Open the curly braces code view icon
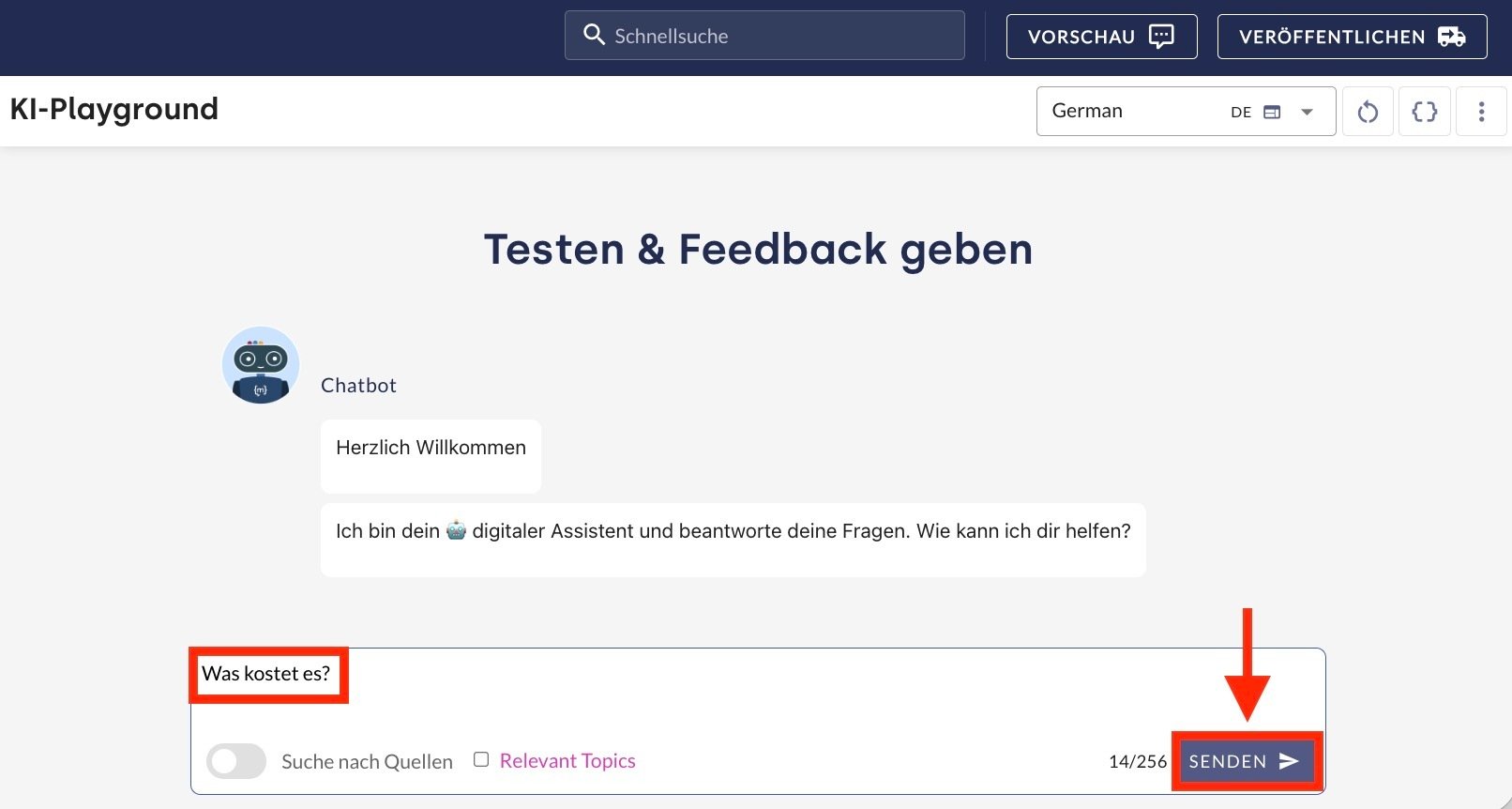This screenshot has width=1512, height=809. (x=1424, y=112)
